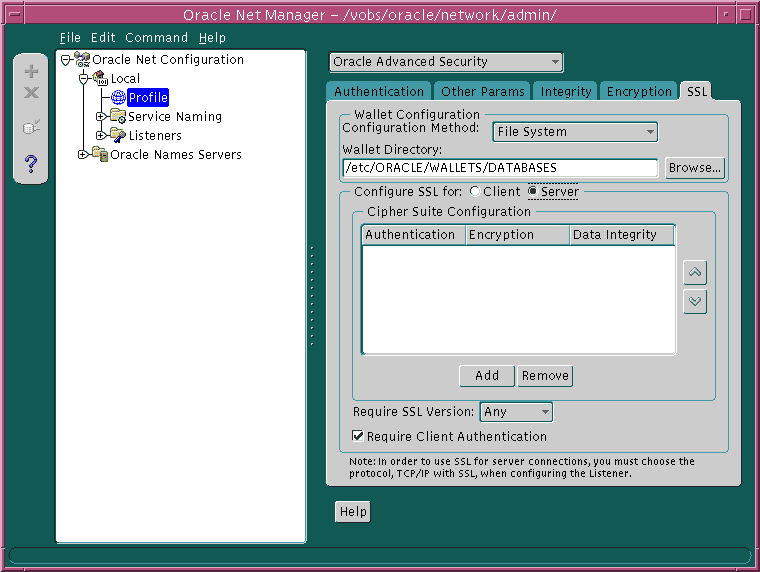
Task: Open the Require SSL Version dropdown
Action: click(x=516, y=412)
